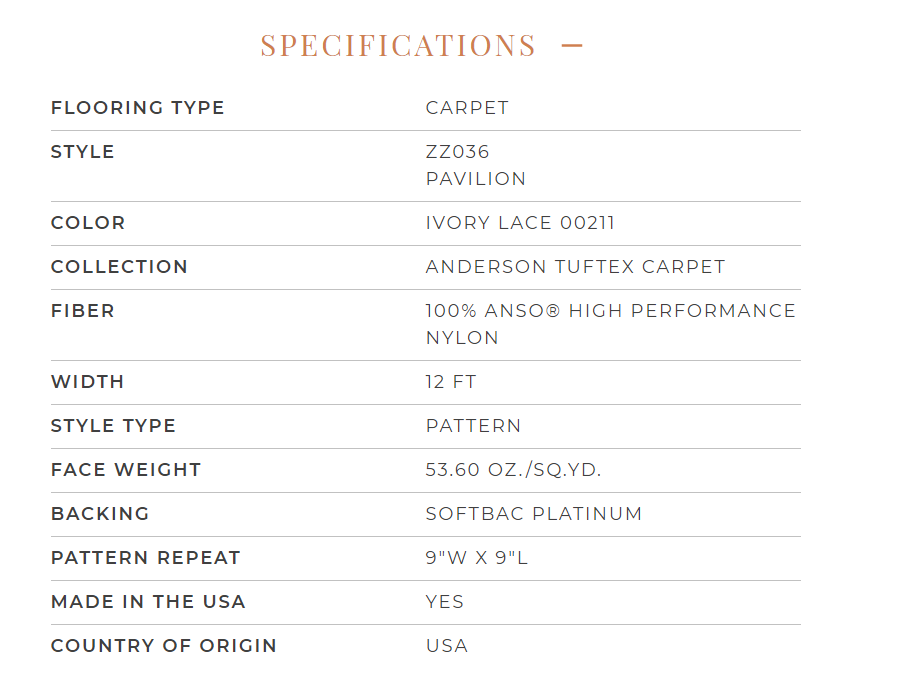This screenshot has height=695, width=921.
Task: Click the Country of Origin label
Action: [x=164, y=646]
